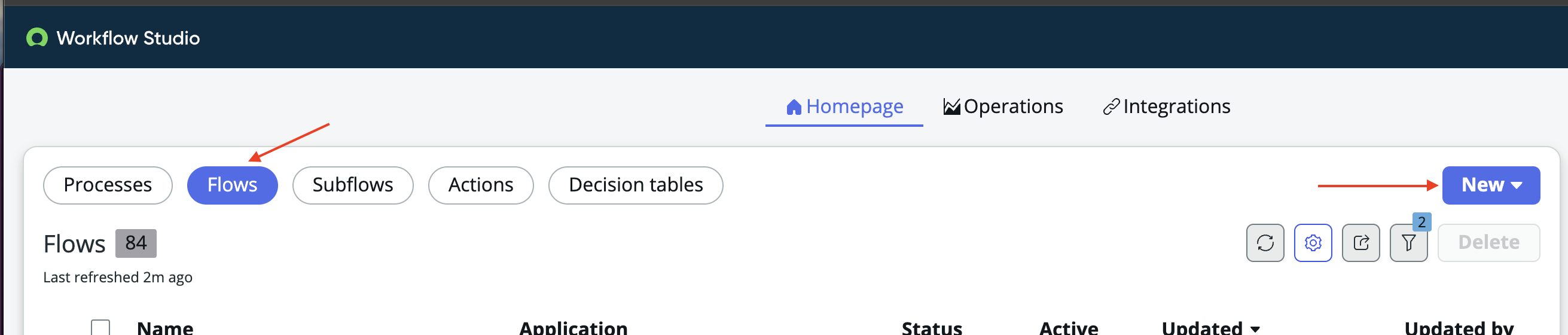Click the Workflow Studio logo icon
Image resolution: width=1568 pixels, height=335 pixels.
pyautogui.click(x=37, y=38)
